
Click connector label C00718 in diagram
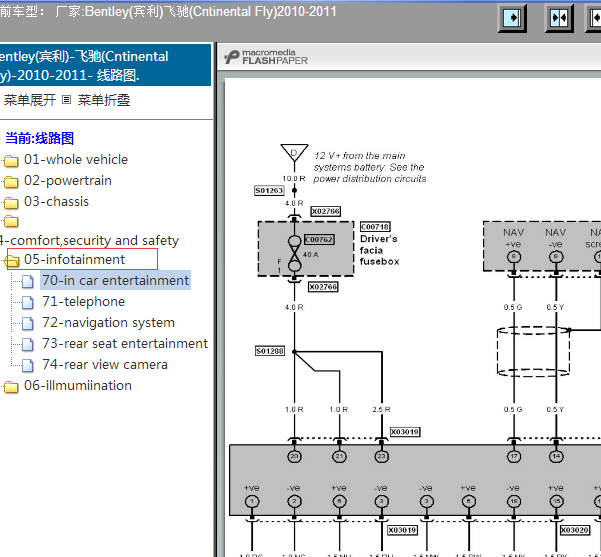375,227
